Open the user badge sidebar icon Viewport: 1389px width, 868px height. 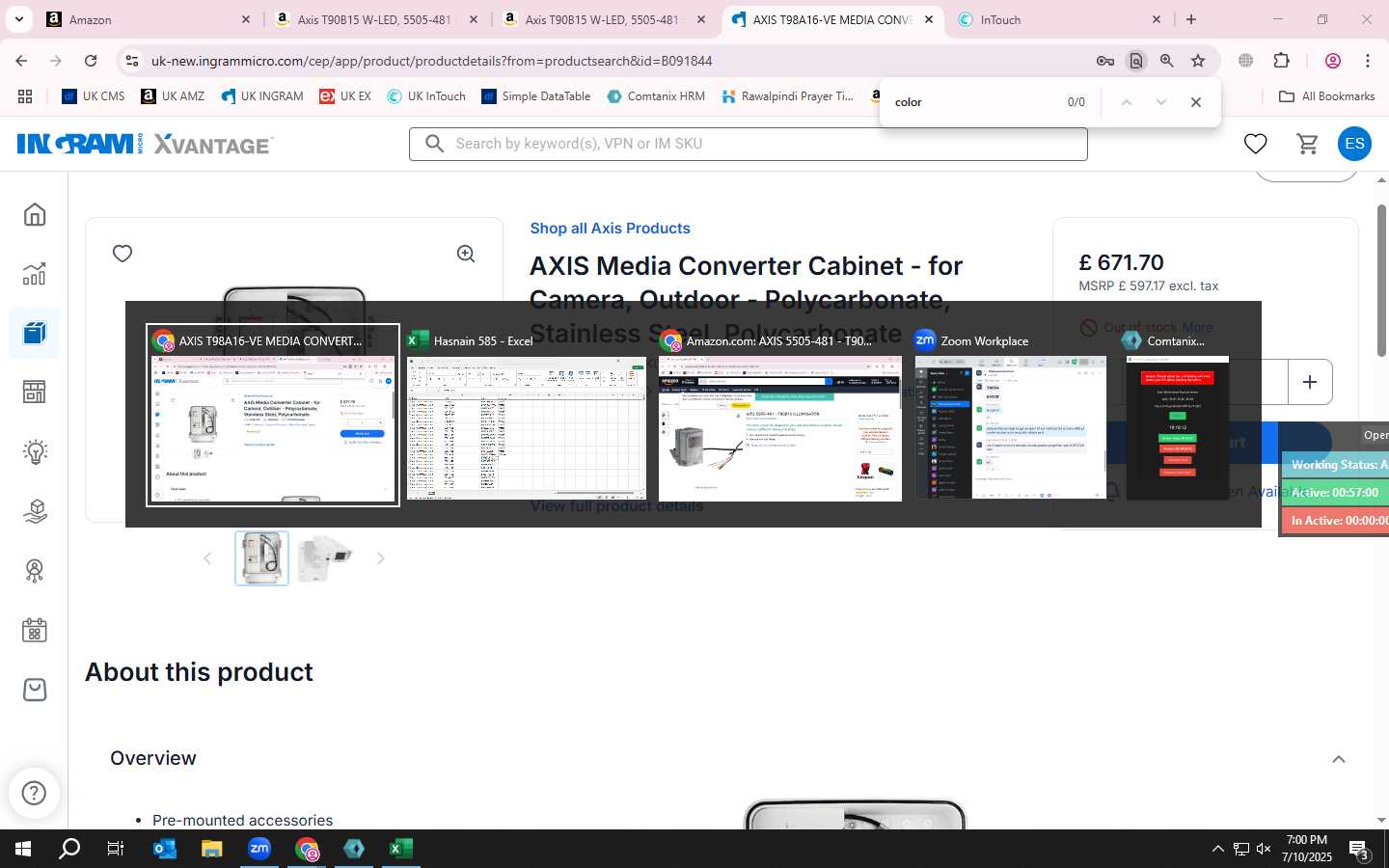click(x=35, y=570)
